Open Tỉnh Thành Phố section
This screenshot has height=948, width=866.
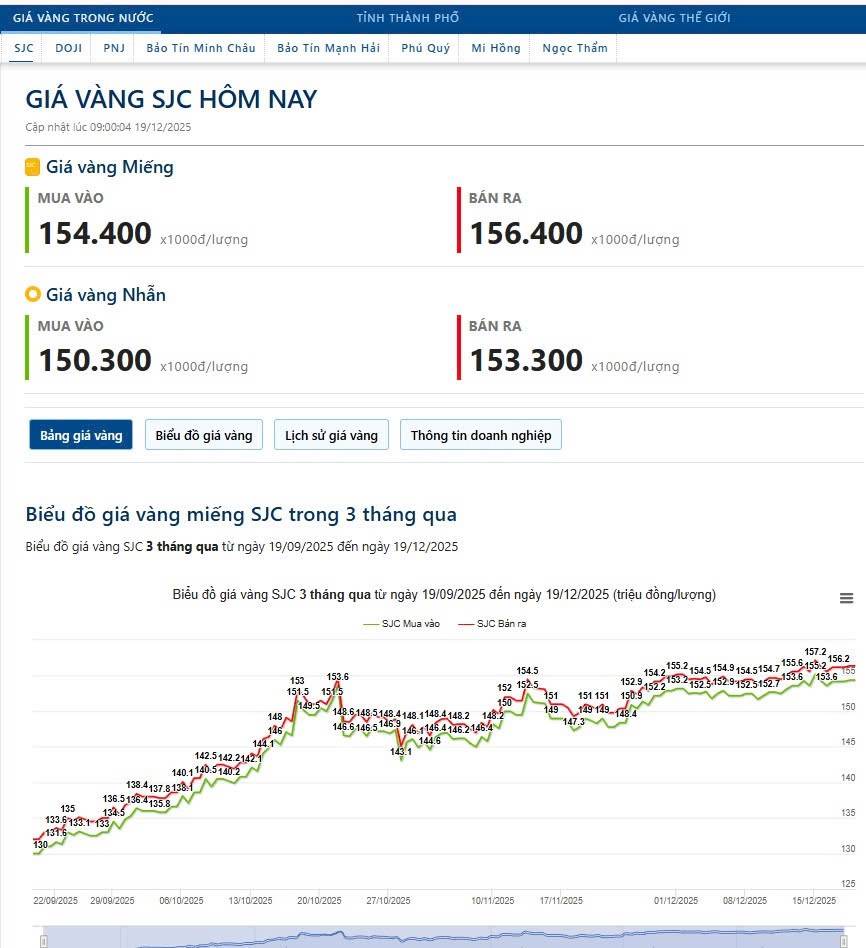408,18
